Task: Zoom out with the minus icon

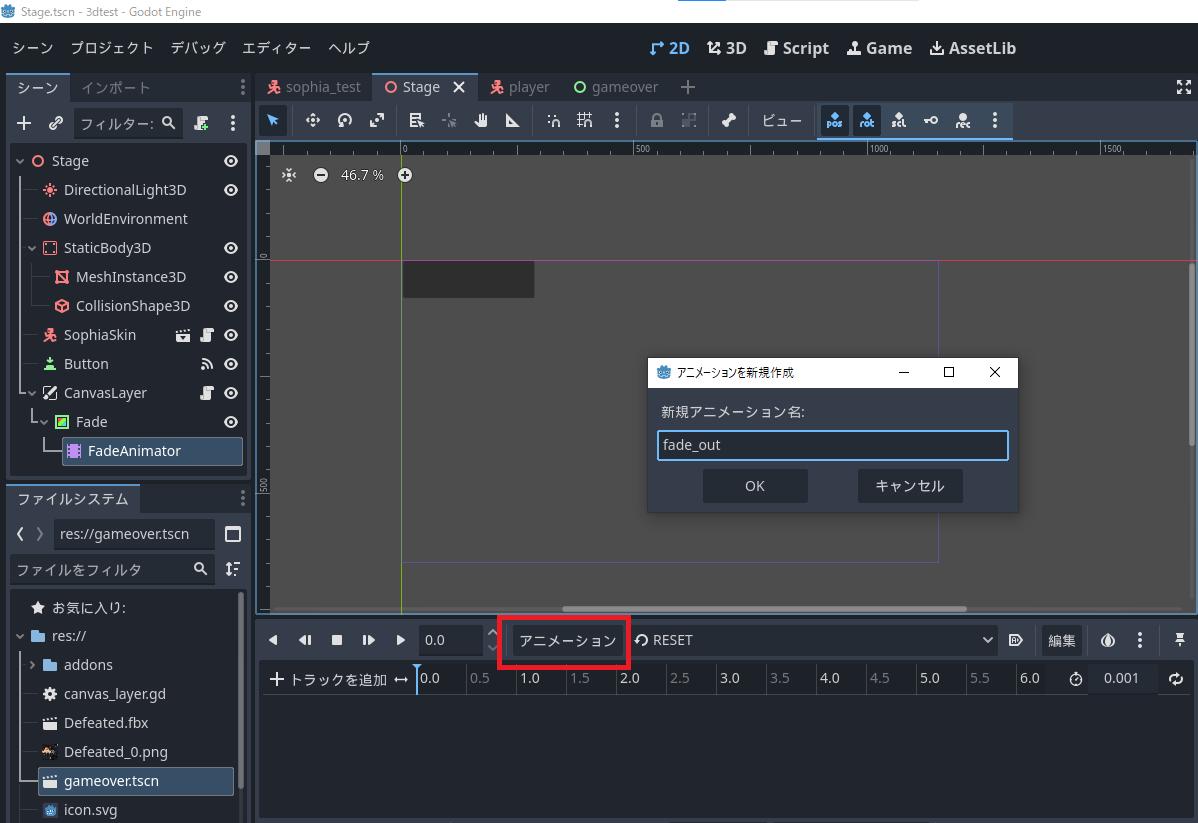Action: point(321,175)
